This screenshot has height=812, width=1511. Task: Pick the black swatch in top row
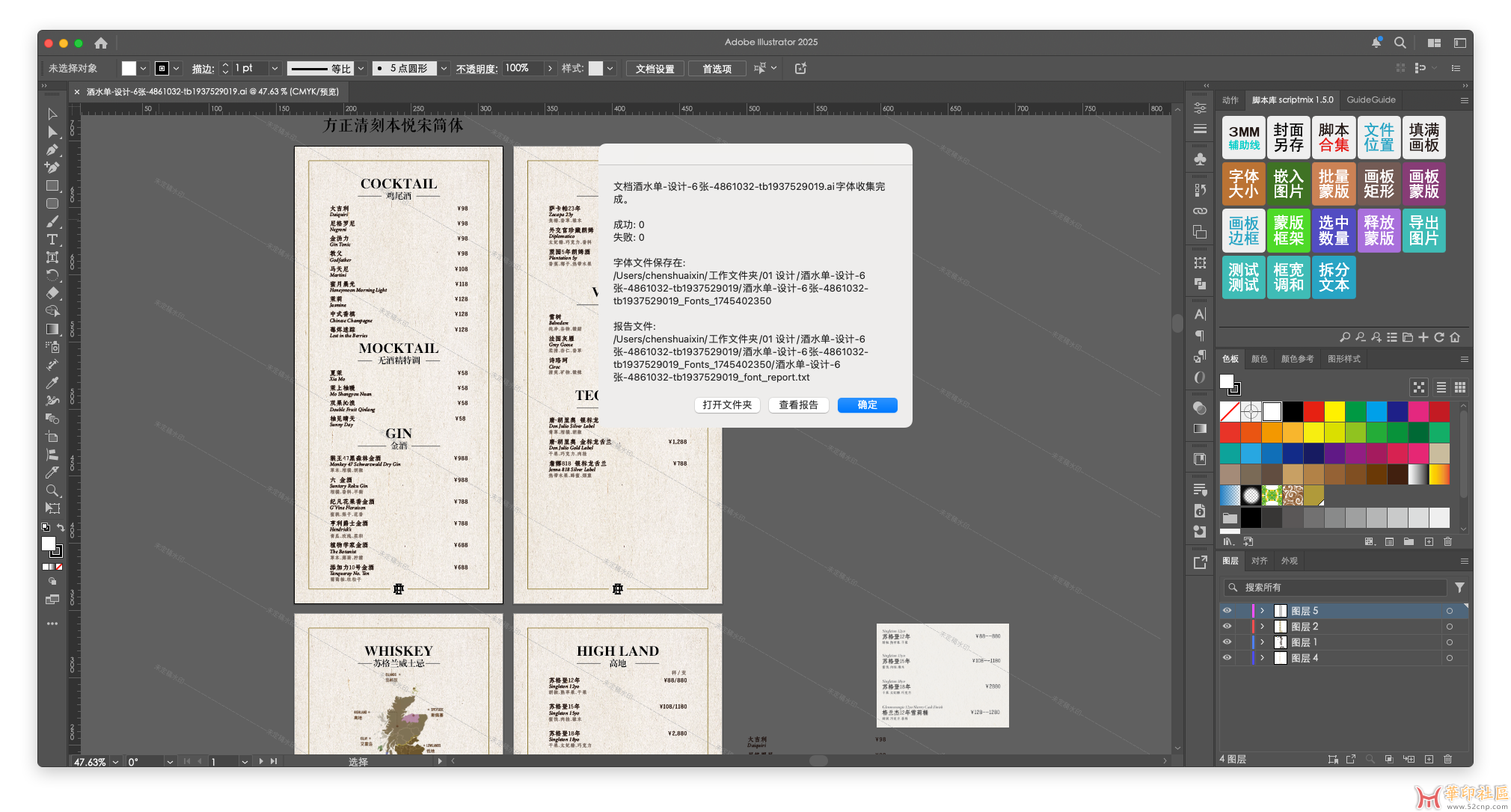tap(1293, 411)
